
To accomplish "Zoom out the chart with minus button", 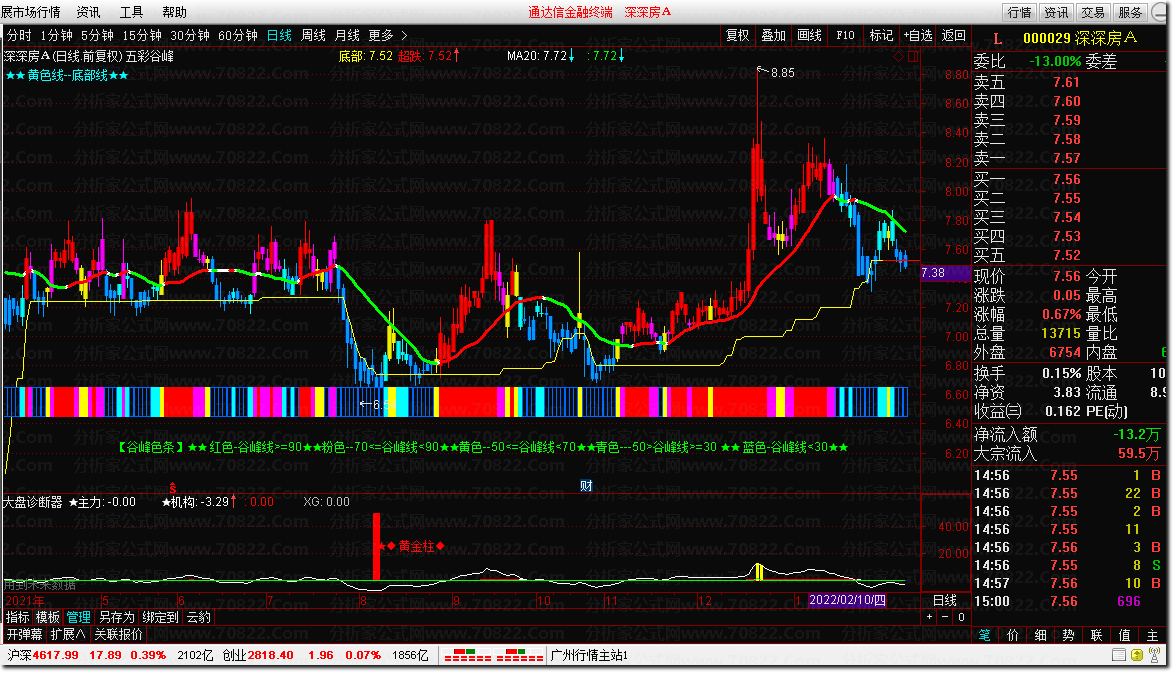I will pos(945,617).
